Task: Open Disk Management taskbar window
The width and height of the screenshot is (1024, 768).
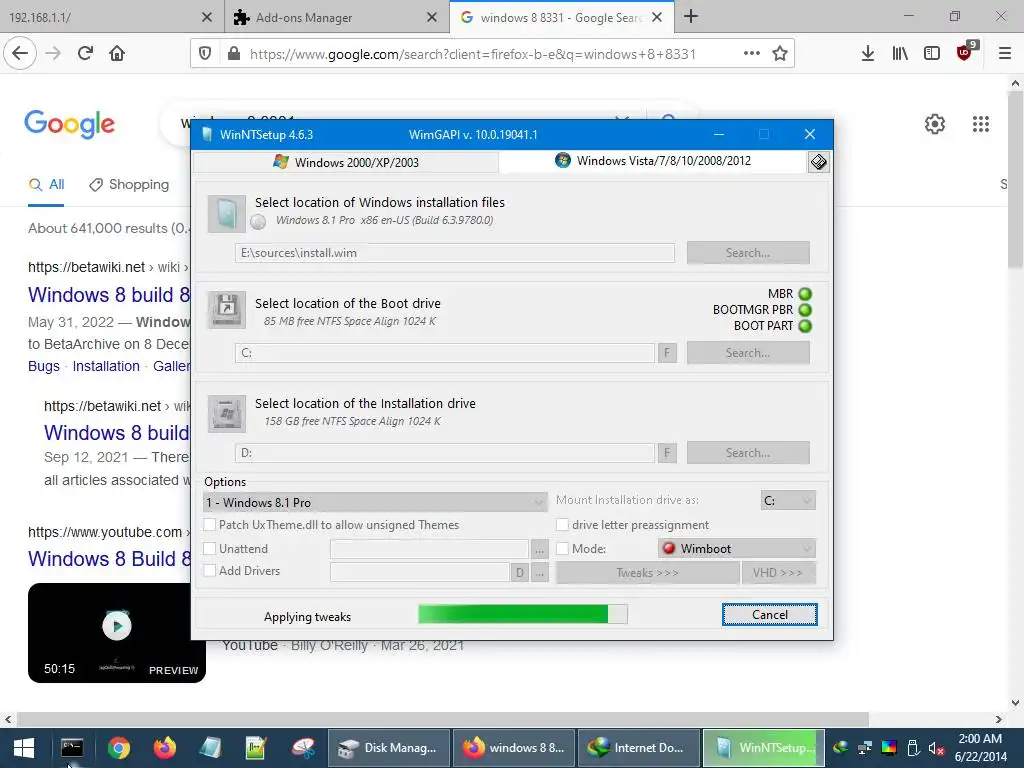Action: 389,748
